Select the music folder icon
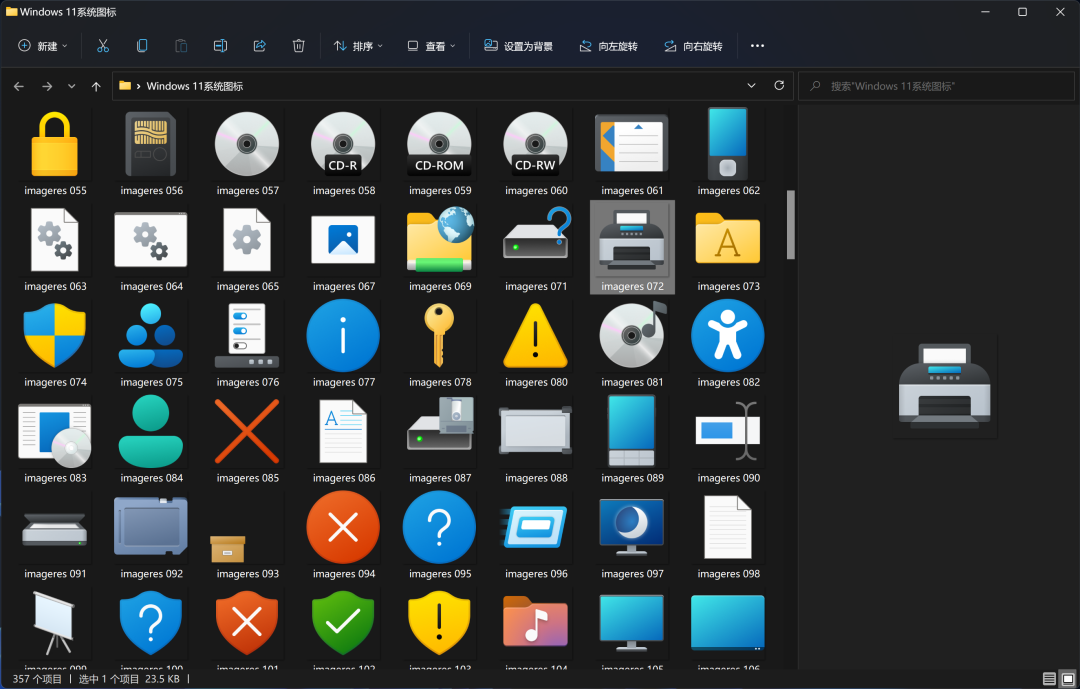The height and width of the screenshot is (689, 1080). click(x=535, y=622)
